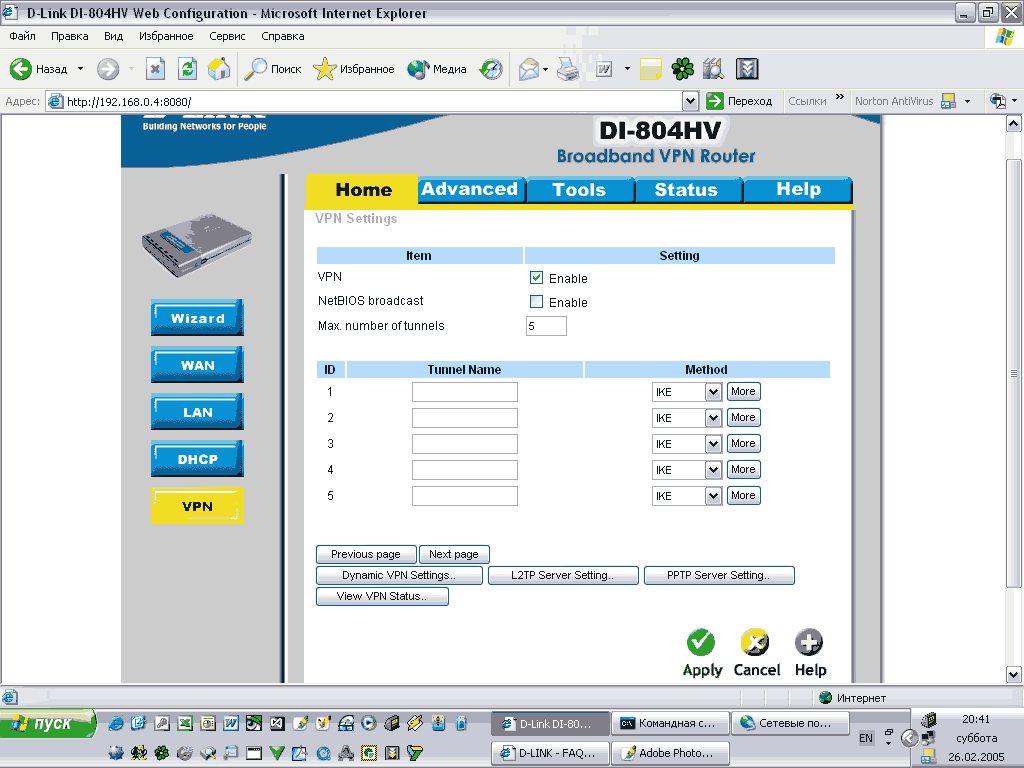Open Dynamic VPN Settings
This screenshot has width=1024, height=768.
(x=399, y=575)
